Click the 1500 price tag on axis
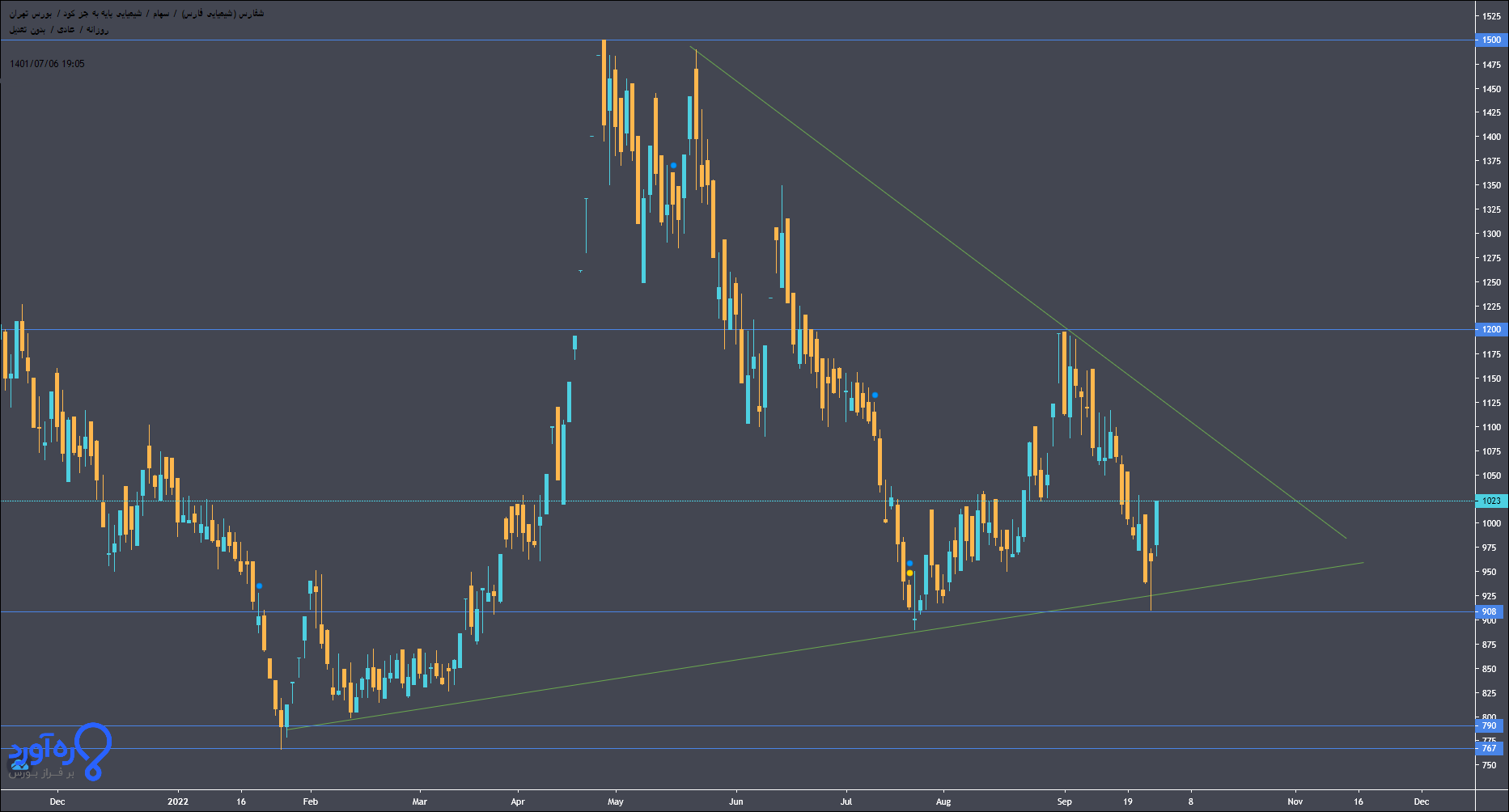 1490,40
